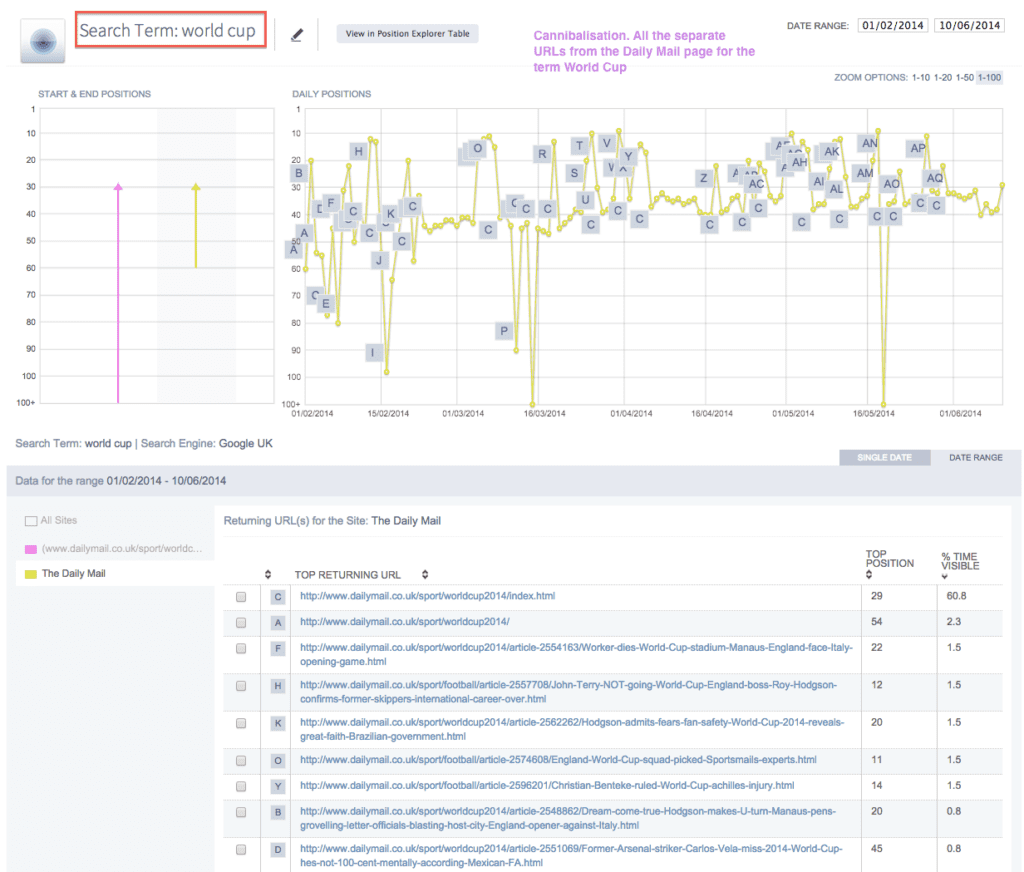This screenshot has width=1024, height=872.
Task: Click the yellow arrow in start-end chart
Action: tap(196, 225)
